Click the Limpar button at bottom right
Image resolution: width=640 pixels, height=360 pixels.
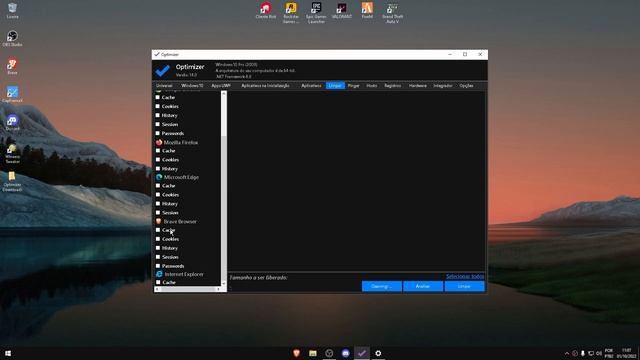(464, 287)
